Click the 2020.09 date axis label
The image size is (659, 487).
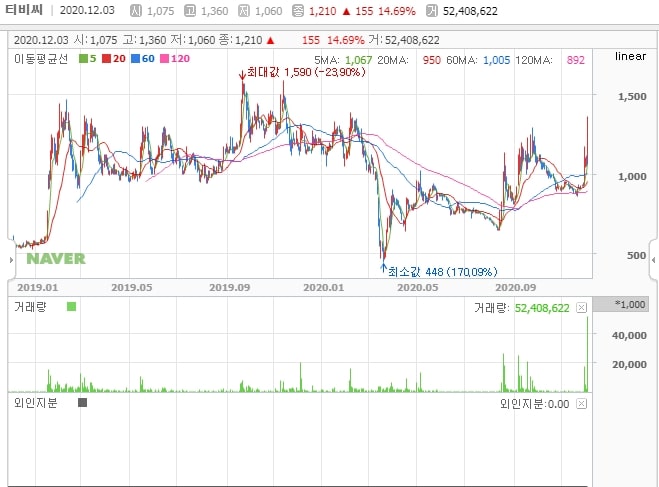point(516,288)
